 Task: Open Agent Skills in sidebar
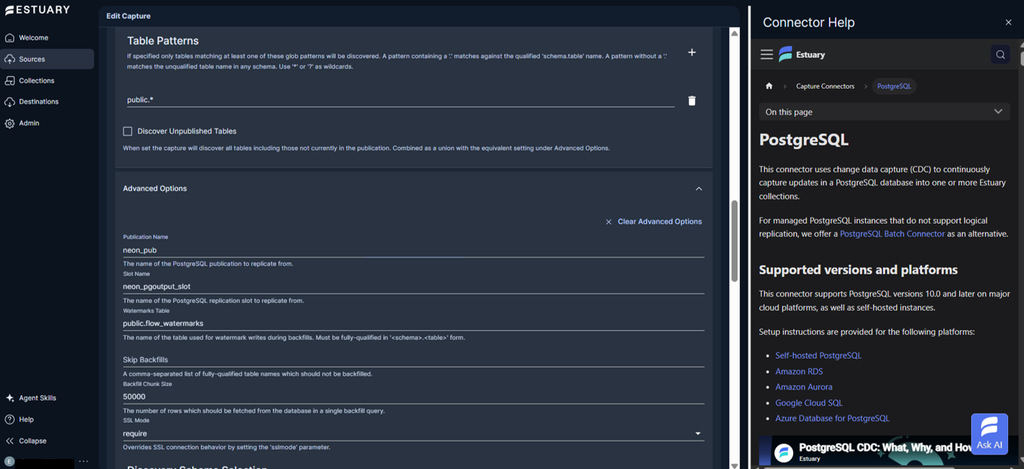[47, 398]
